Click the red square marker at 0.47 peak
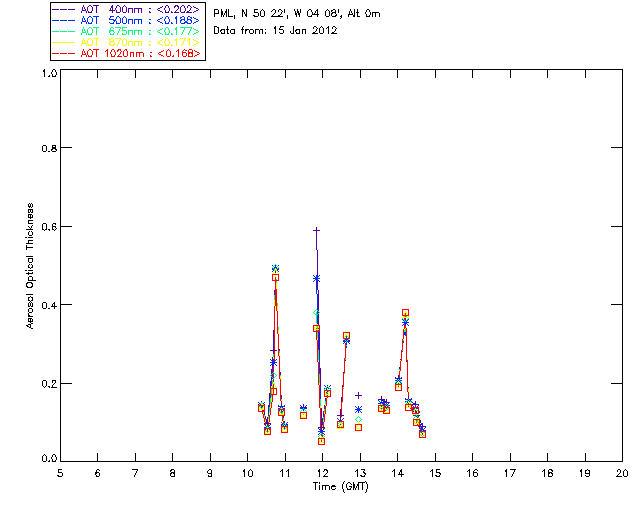Image resolution: width=640 pixels, height=512 pixels. pos(276,277)
